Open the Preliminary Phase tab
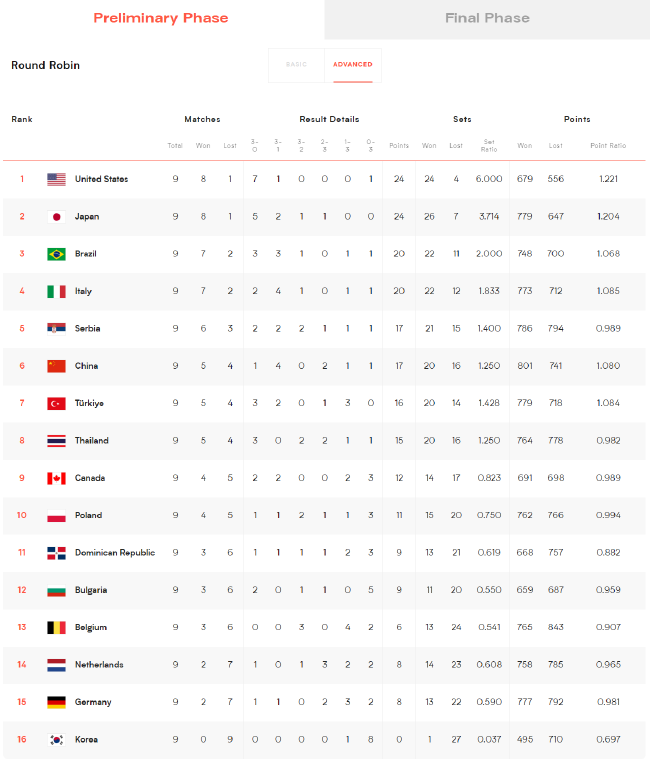 pos(161,18)
